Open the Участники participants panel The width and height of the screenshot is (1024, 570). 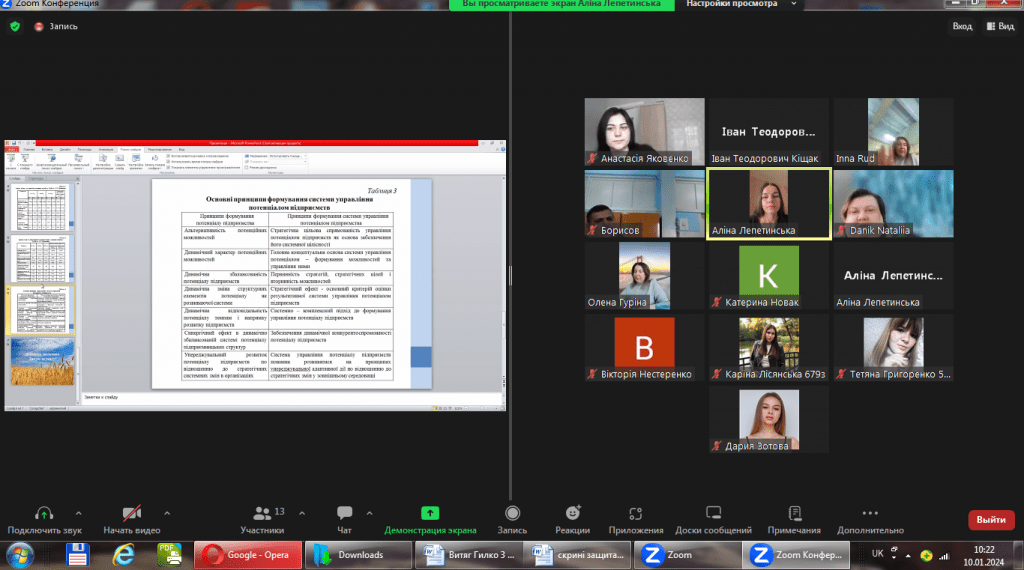click(x=262, y=513)
